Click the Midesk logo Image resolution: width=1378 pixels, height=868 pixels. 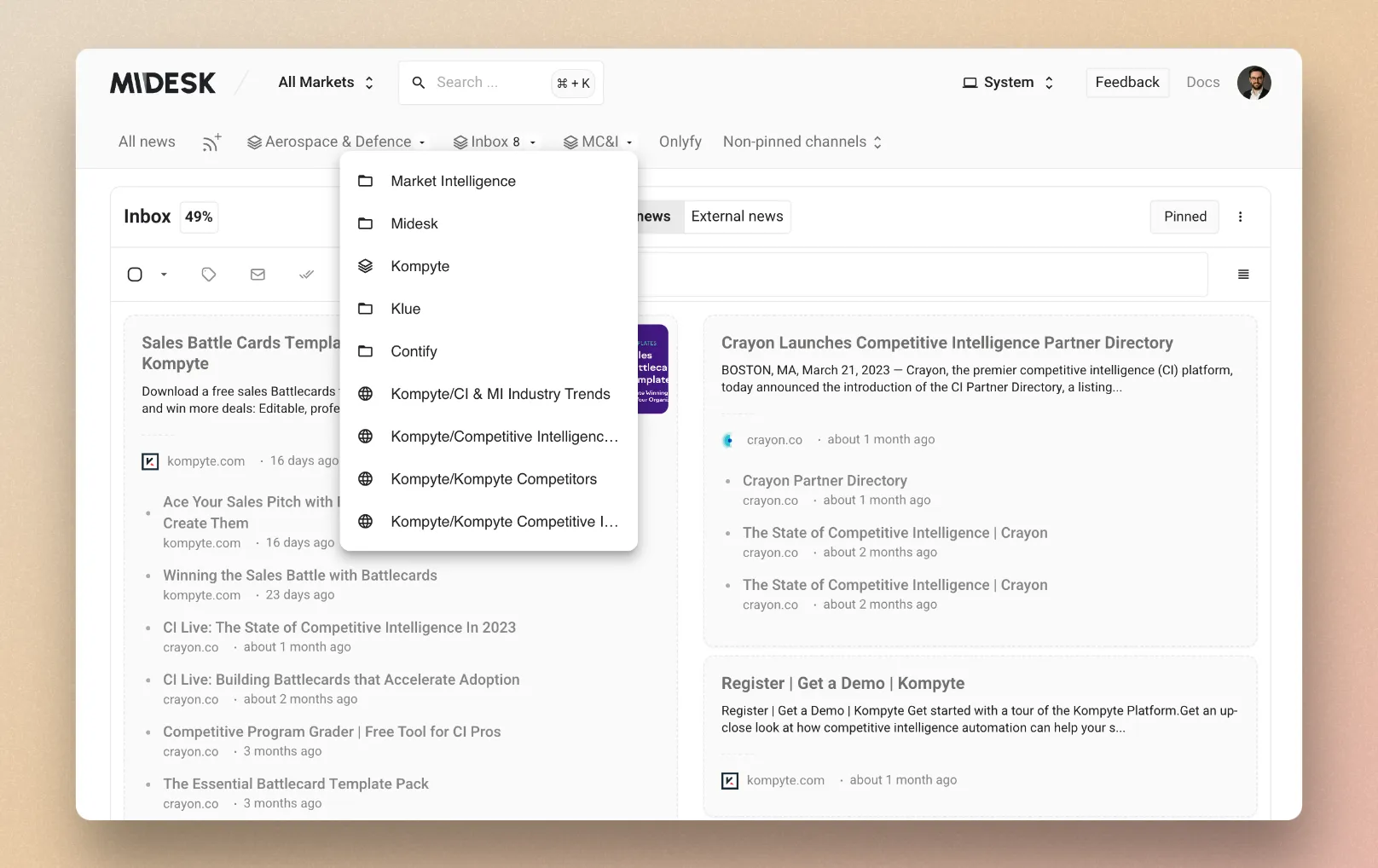coord(163,83)
